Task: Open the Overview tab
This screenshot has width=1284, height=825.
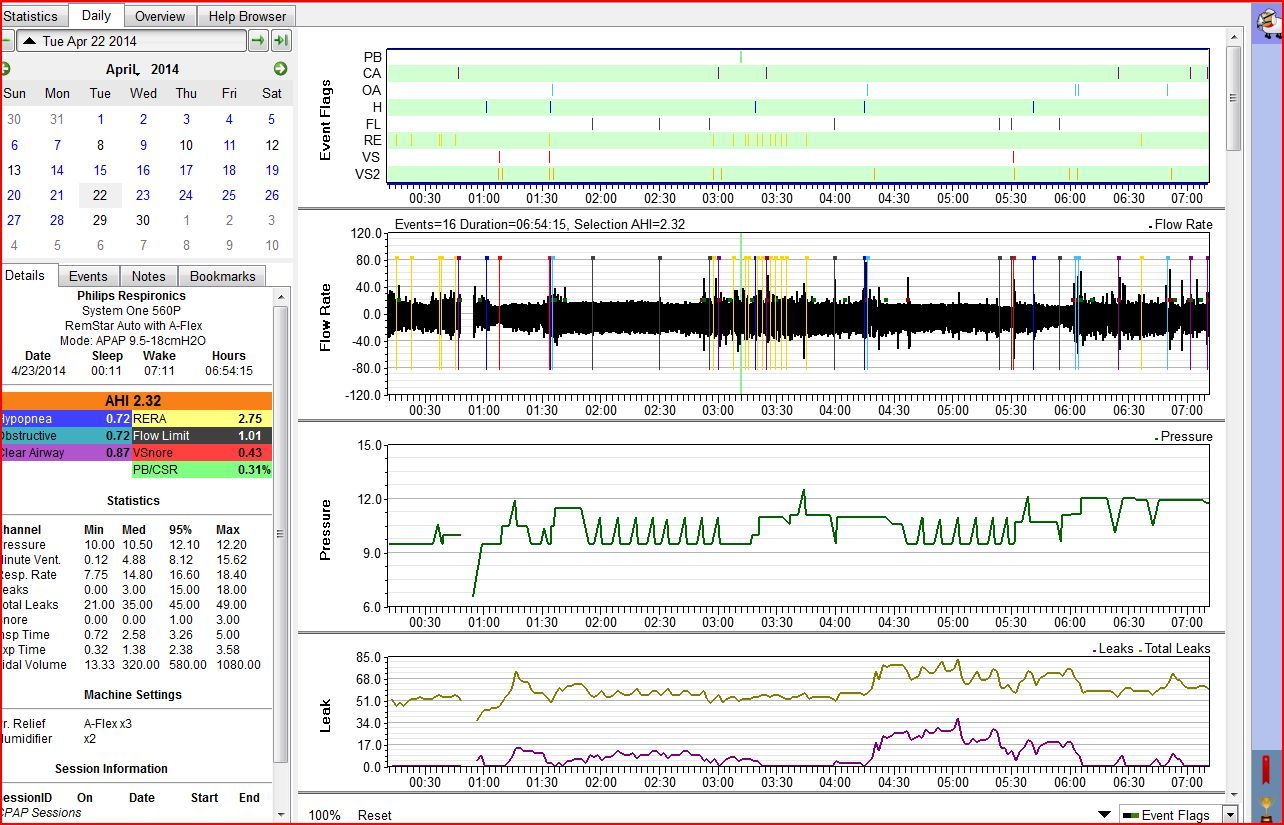Action: click(x=160, y=16)
